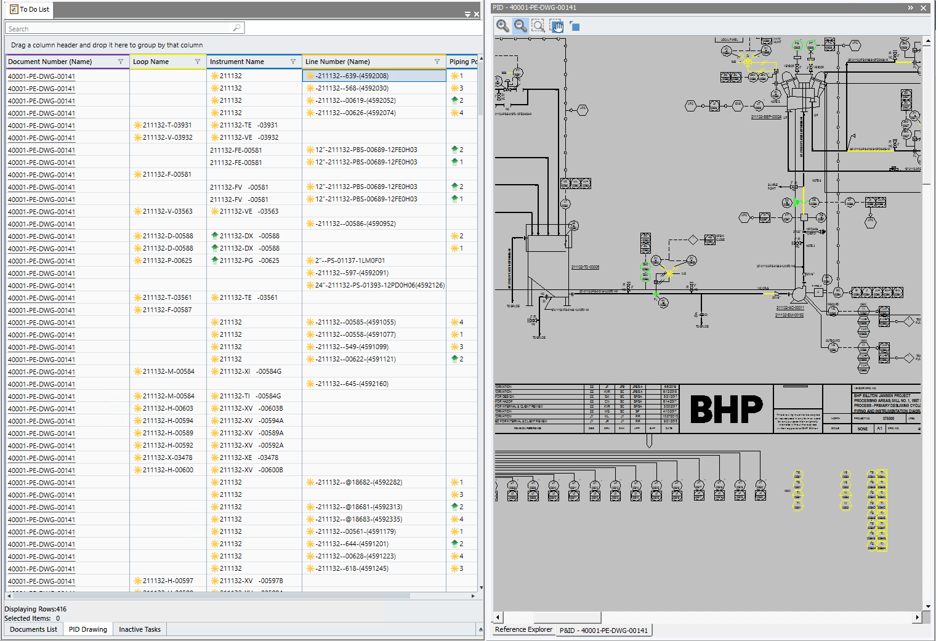Switch to the Documents List tab
Image resolution: width=938 pixels, height=641 pixels.
click(33, 630)
